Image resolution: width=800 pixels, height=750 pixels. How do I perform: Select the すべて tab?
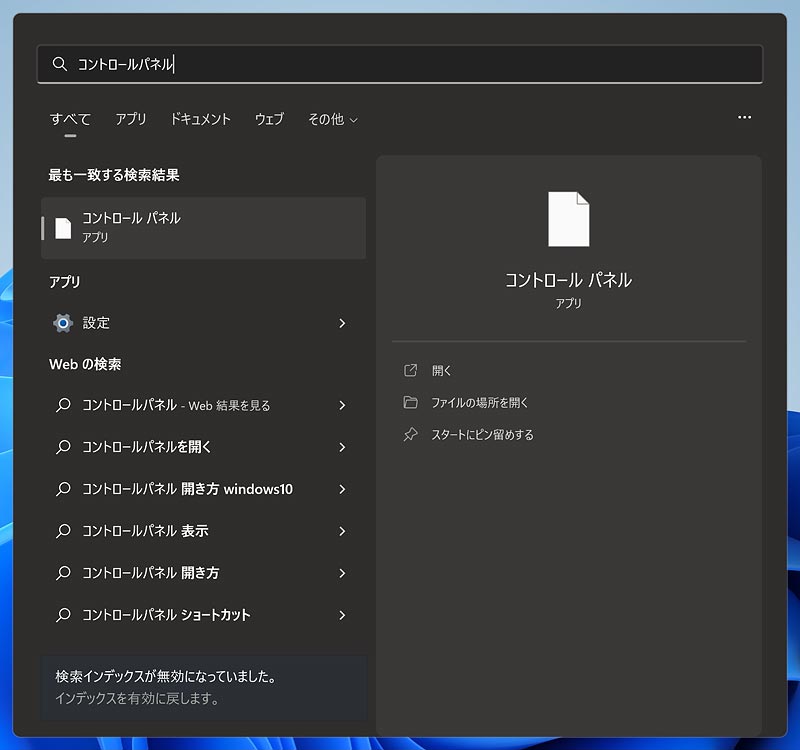(70, 119)
